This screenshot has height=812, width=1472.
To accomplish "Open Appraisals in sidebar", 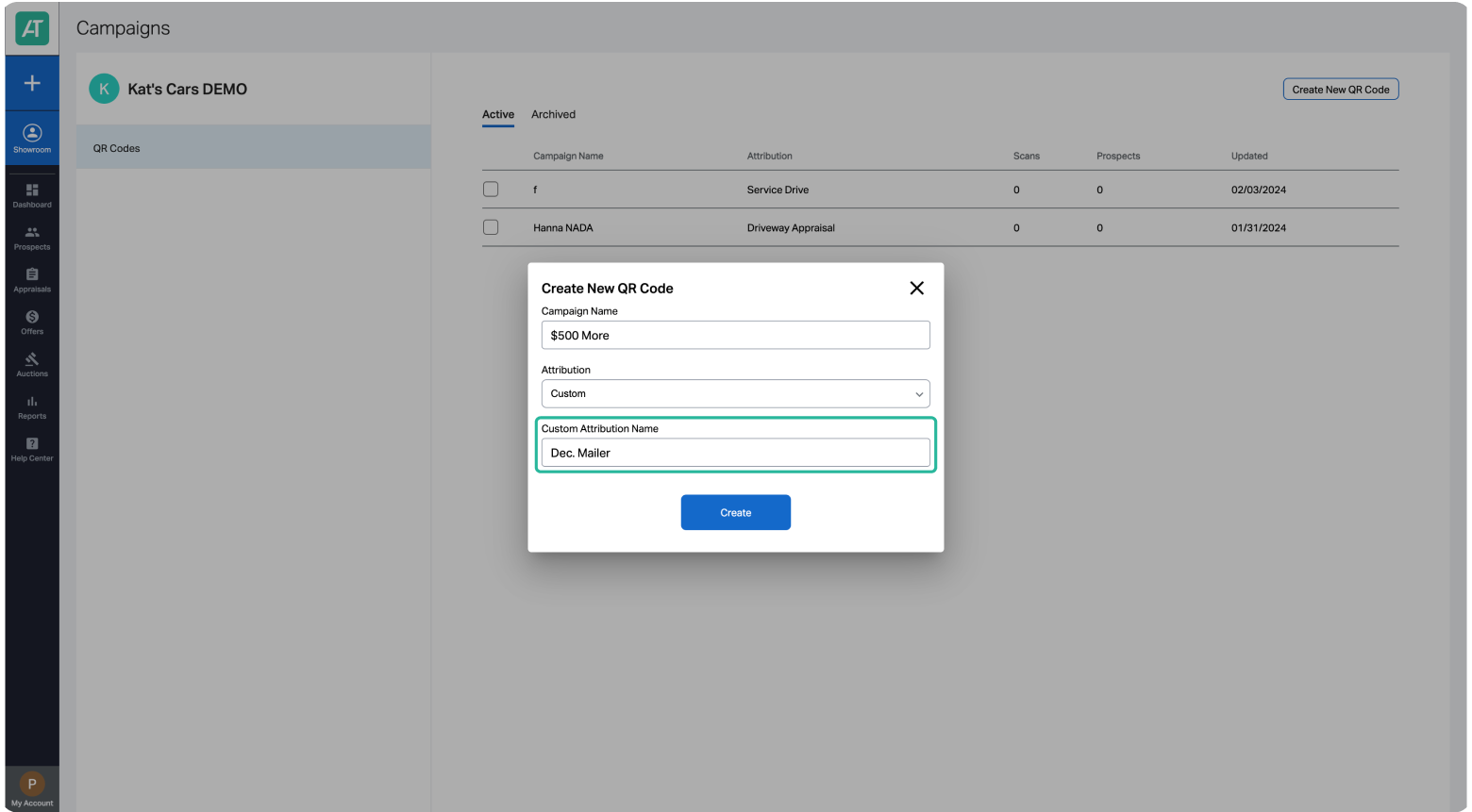I will [32, 280].
